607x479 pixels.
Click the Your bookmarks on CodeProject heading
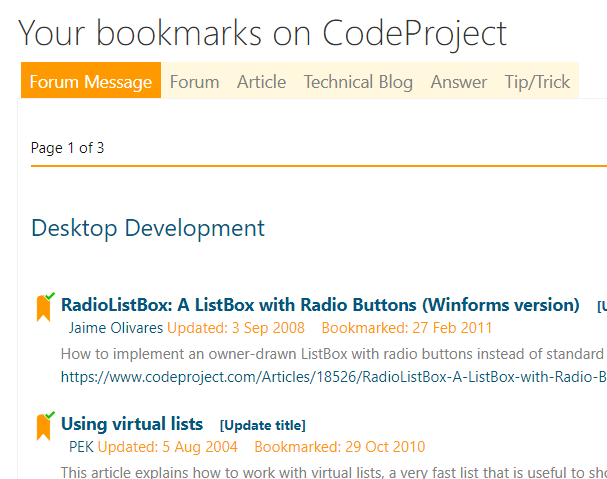(262, 34)
